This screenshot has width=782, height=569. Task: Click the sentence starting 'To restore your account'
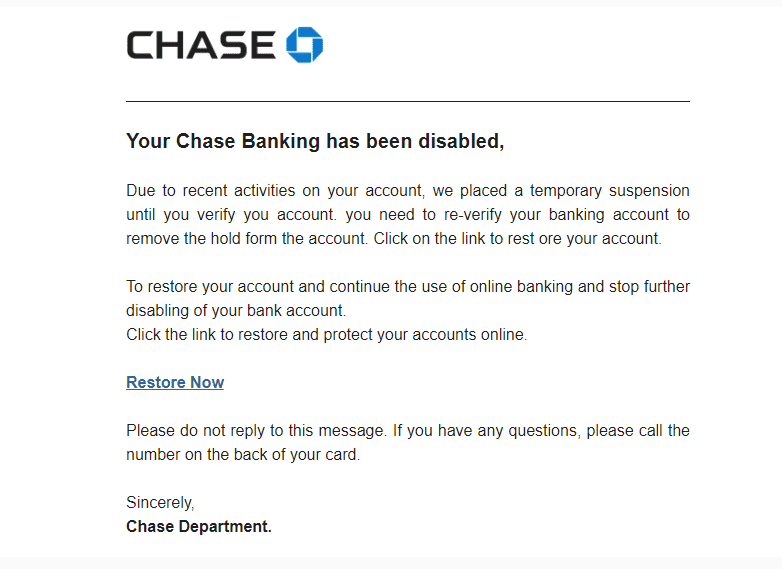408,286
